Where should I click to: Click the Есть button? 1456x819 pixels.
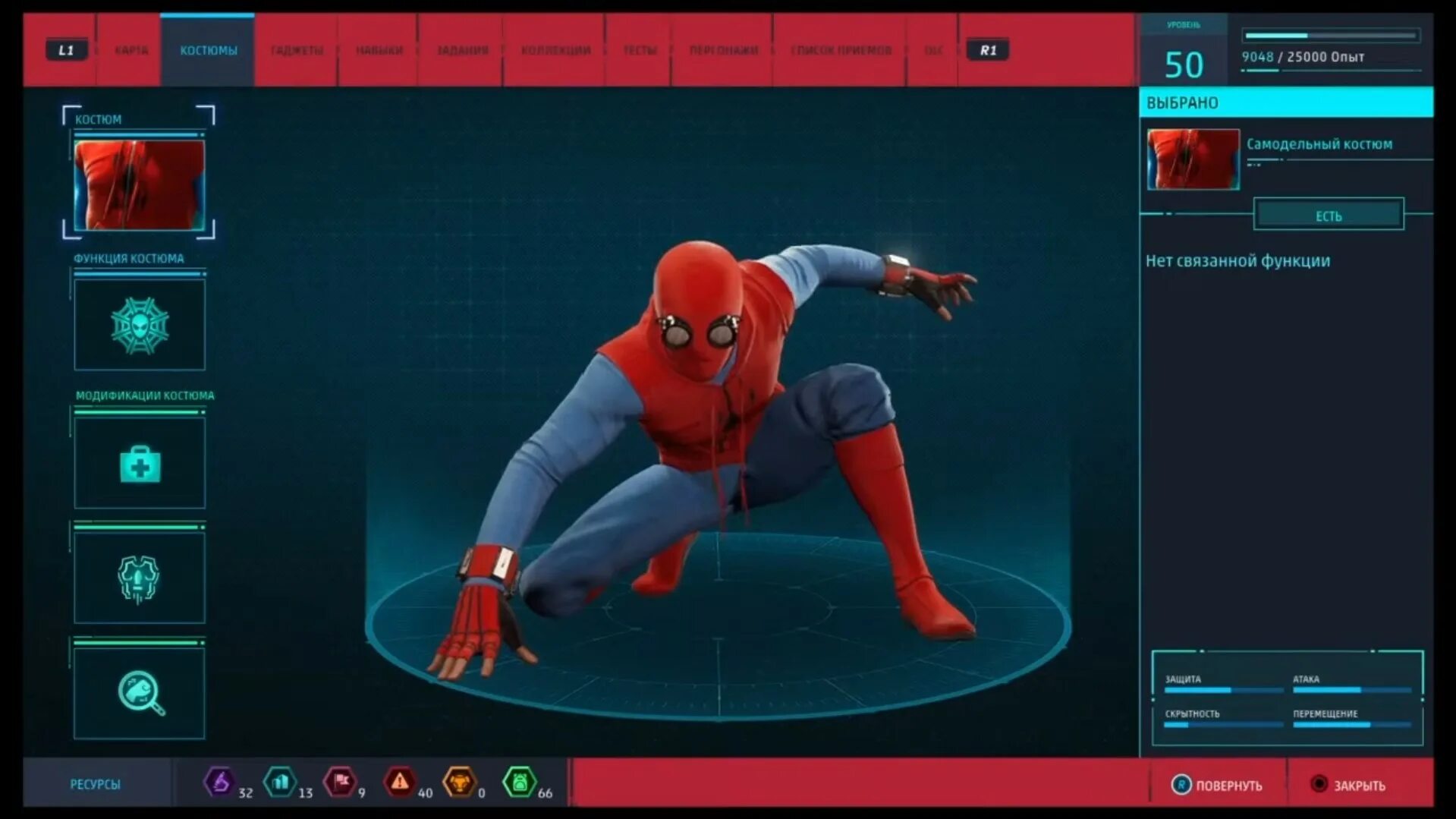[x=1329, y=216]
